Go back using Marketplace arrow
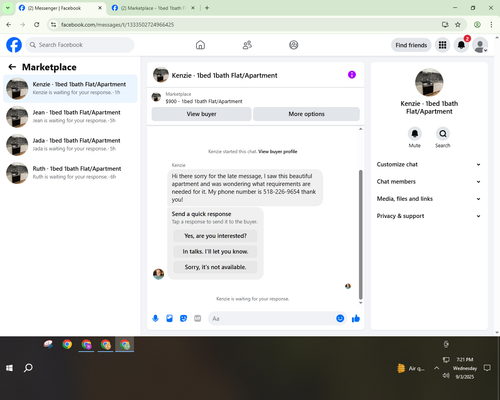Viewport: 500px width, 400px height. (12, 67)
